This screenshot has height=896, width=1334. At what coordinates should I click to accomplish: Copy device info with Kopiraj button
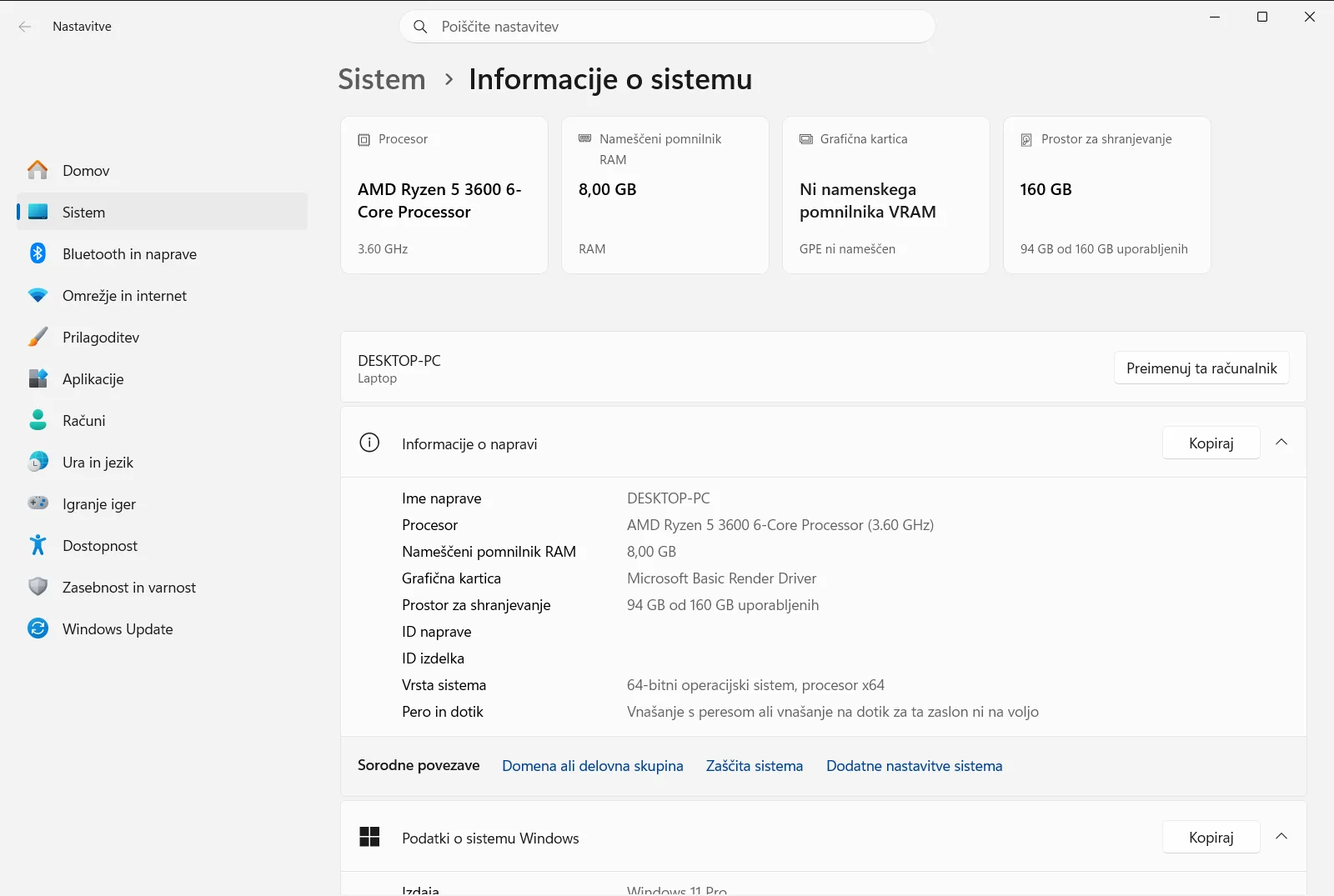point(1211,443)
